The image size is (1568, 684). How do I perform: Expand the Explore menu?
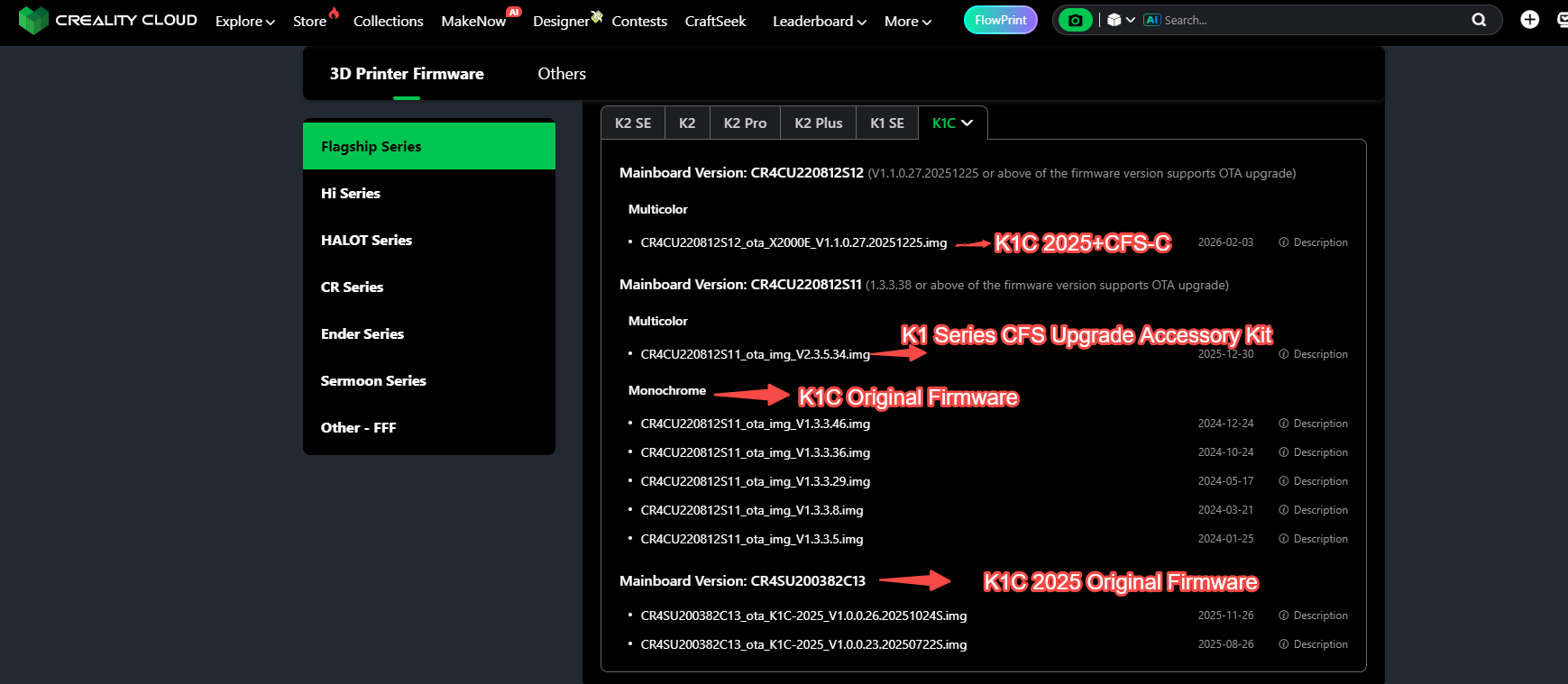pos(244,21)
